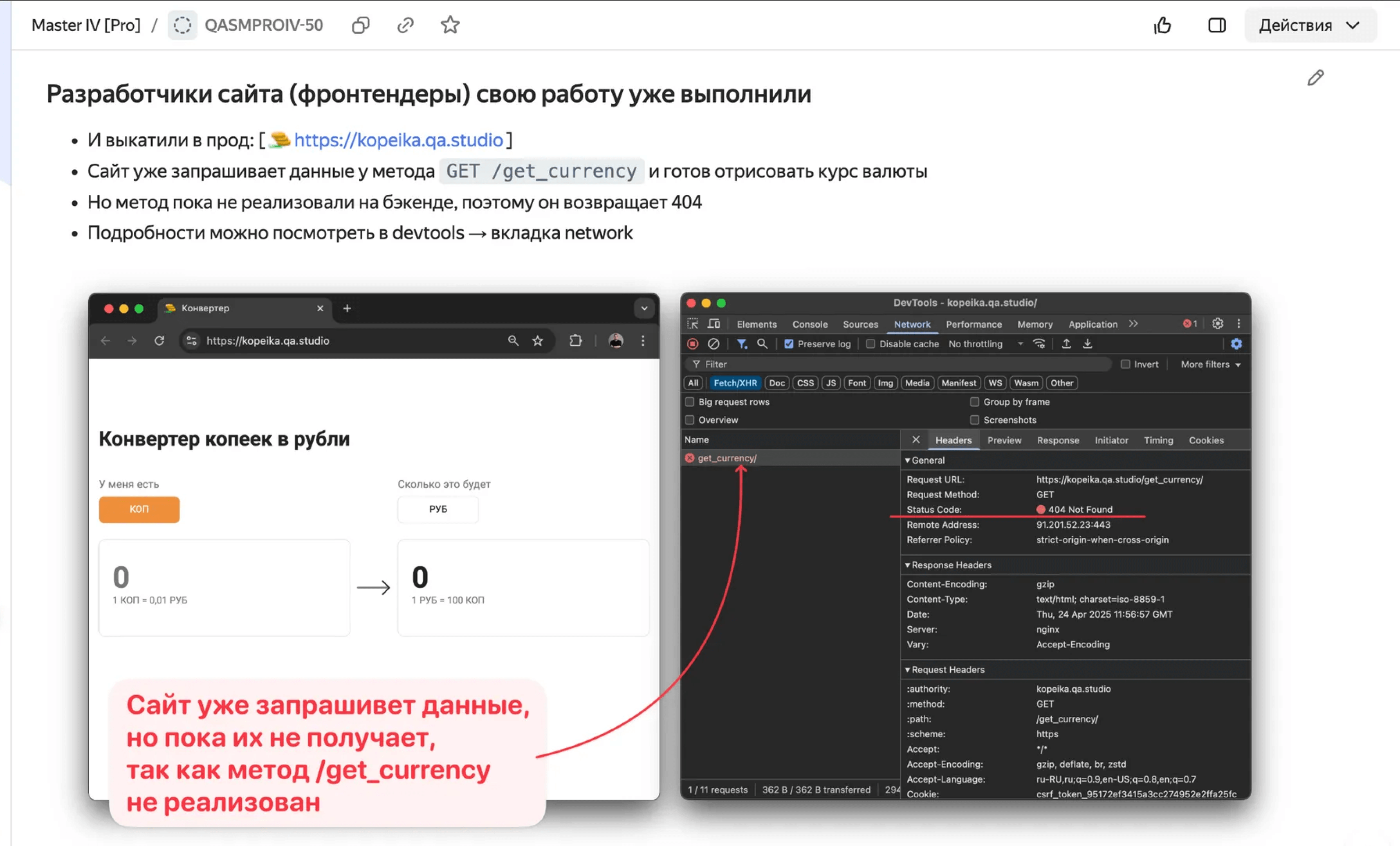
Task: Open the Preview tab of the request
Action: [1004, 440]
